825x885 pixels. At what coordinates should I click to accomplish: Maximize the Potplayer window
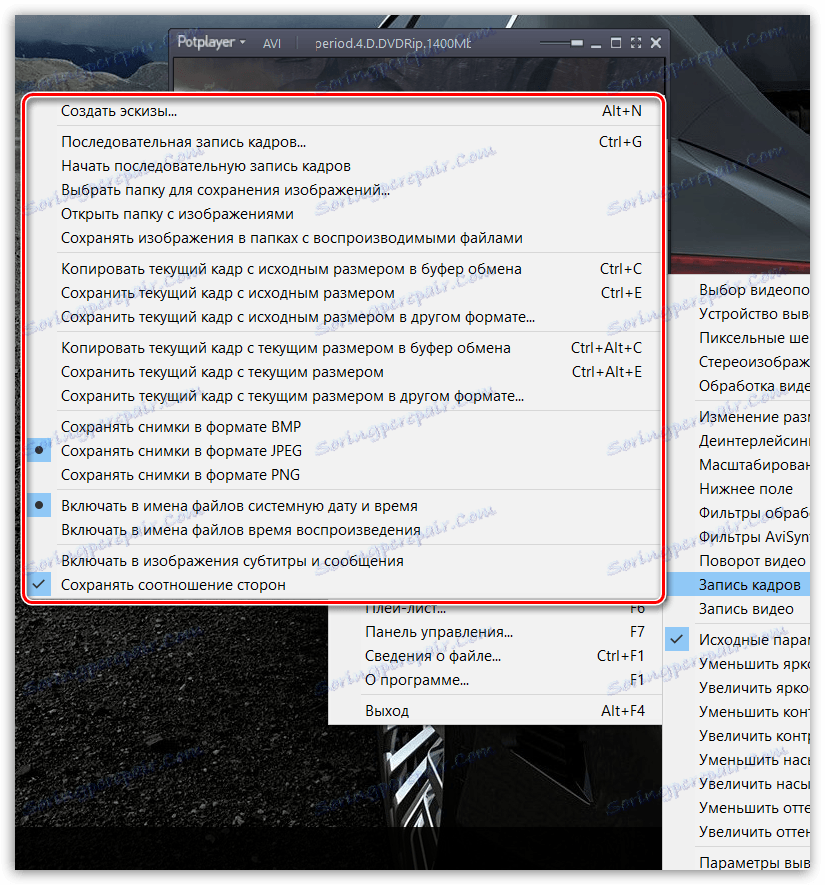[616, 43]
